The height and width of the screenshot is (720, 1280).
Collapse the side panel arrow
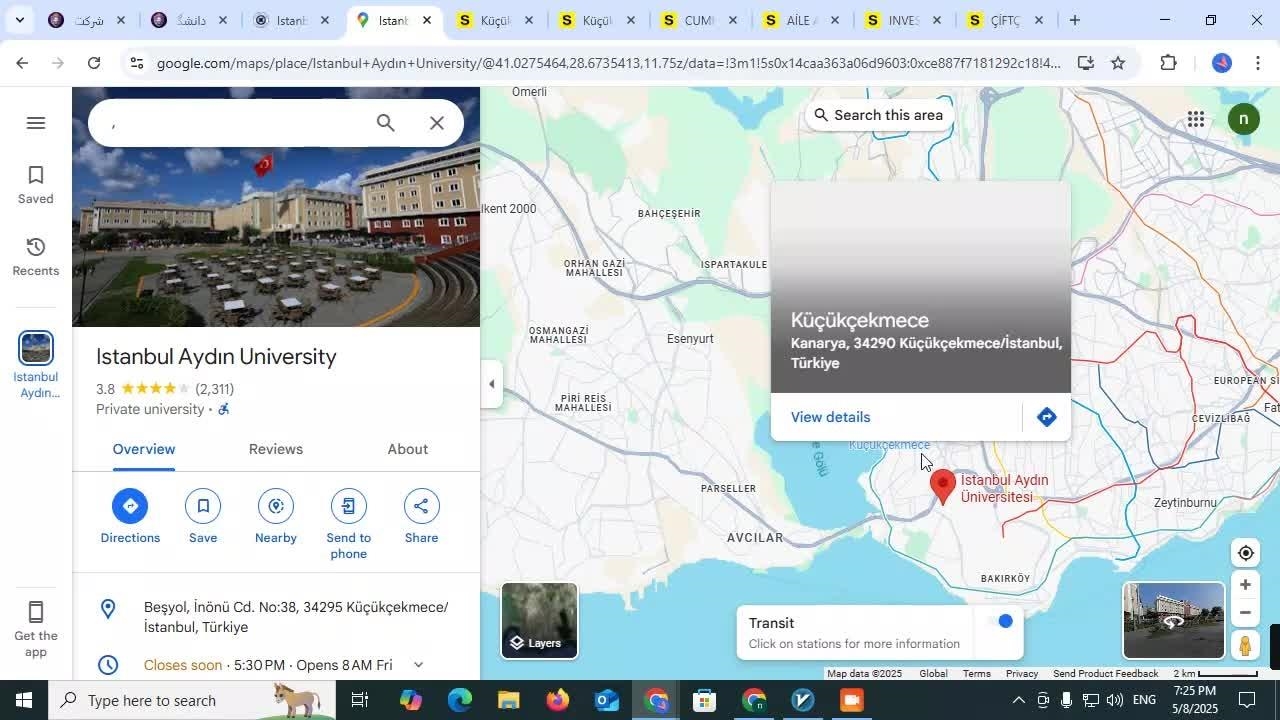point(491,384)
